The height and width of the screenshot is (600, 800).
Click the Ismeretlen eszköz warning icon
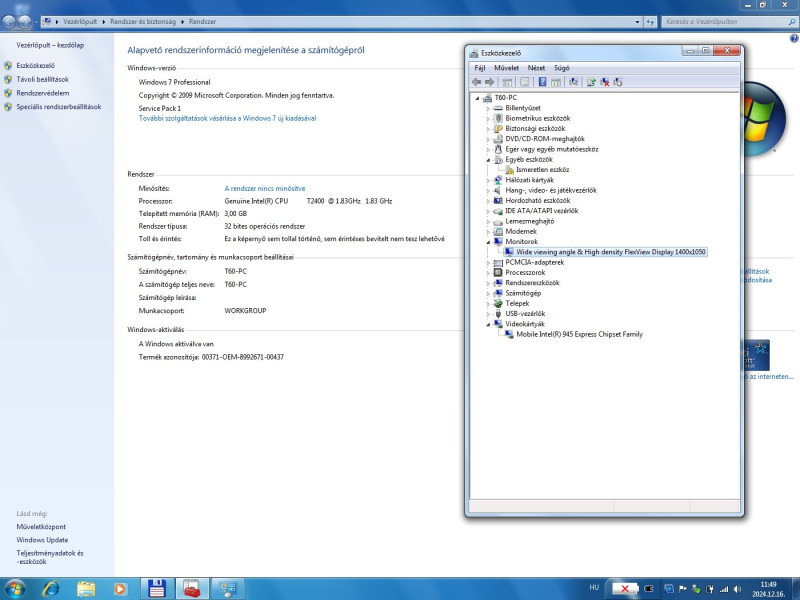(x=509, y=170)
